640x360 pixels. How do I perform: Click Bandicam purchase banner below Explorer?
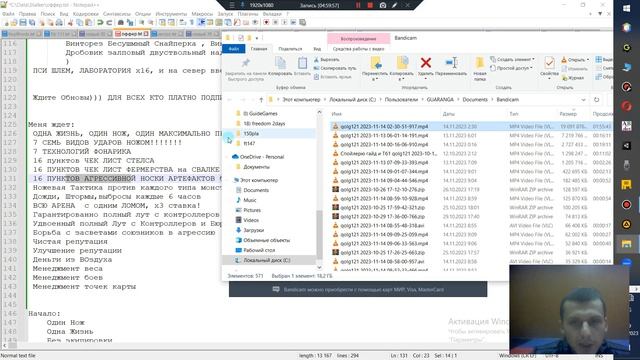point(358,289)
